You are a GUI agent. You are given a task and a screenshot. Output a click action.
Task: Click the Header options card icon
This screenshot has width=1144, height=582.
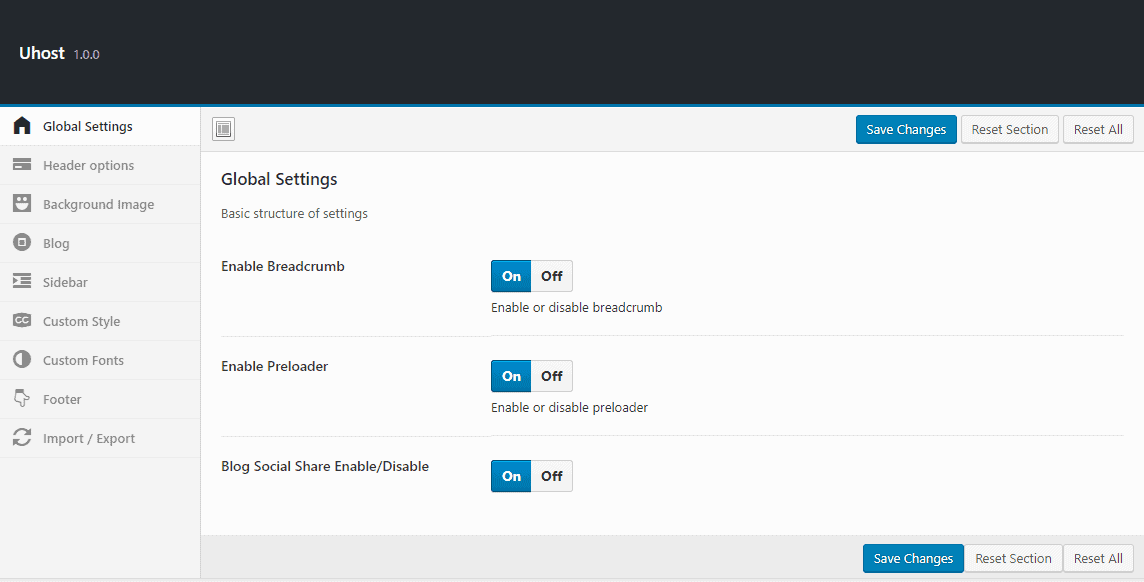pyautogui.click(x=22, y=166)
